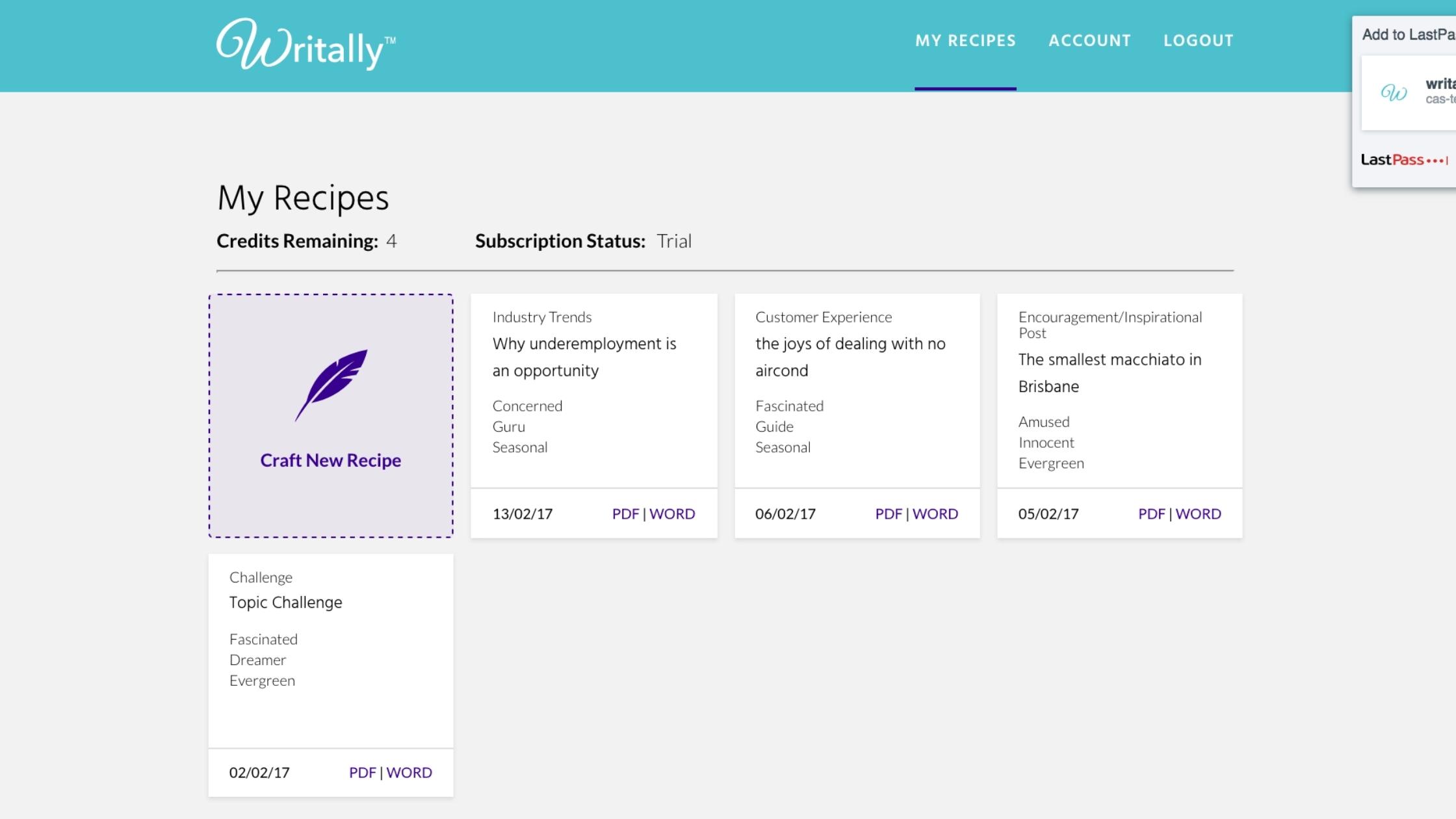Click 'Add to LastPass' popup heading
The image size is (1456, 819).
pos(1409,34)
